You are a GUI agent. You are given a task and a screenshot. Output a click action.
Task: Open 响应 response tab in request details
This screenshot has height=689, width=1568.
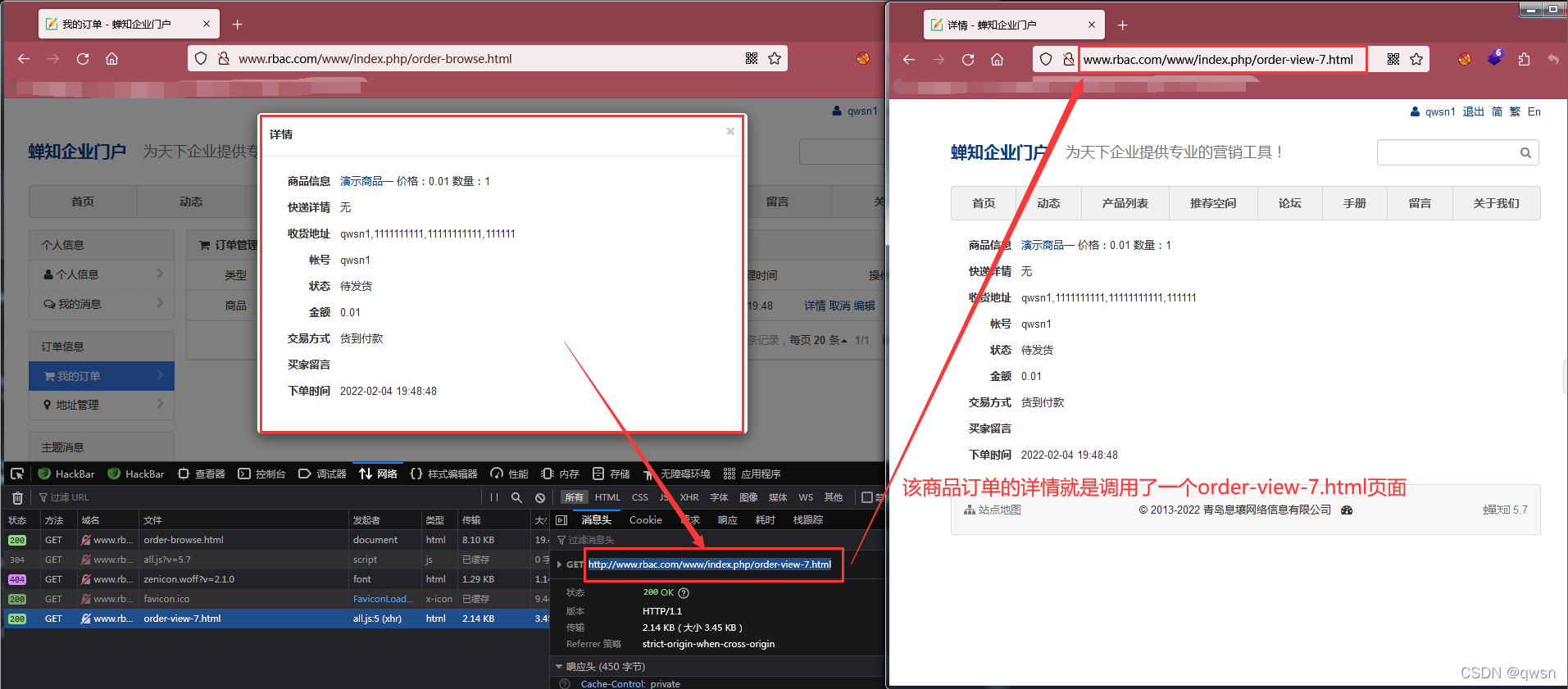coord(728,520)
